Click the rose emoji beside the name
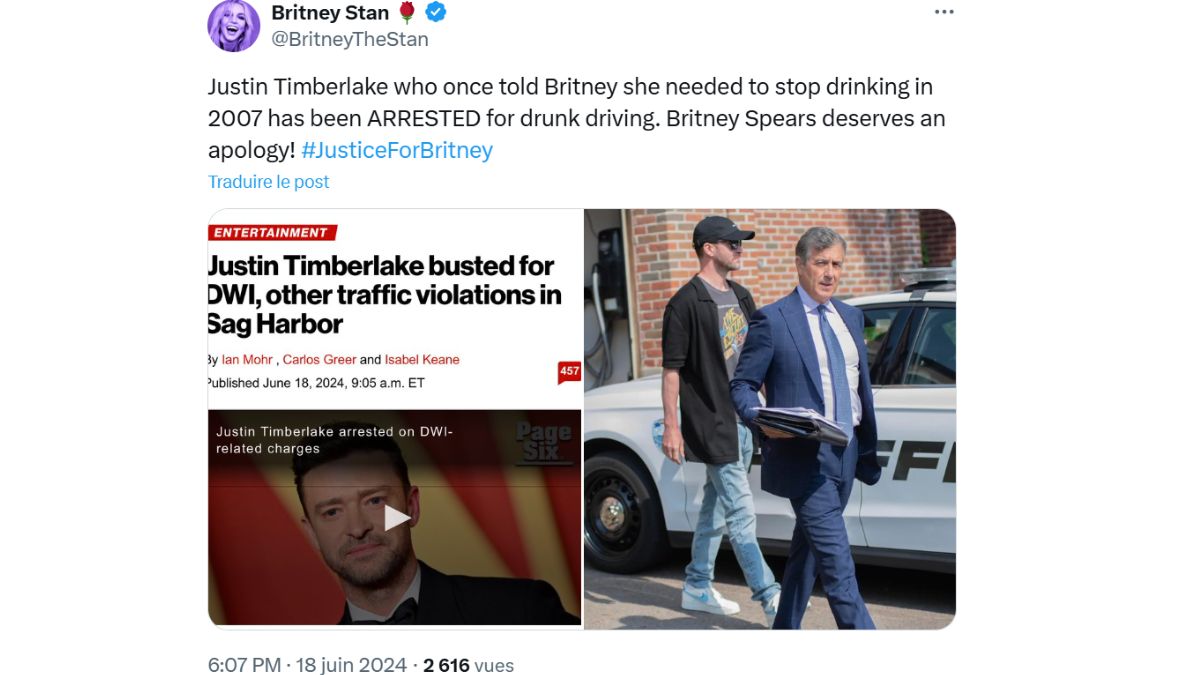The width and height of the screenshot is (1200, 675). tap(407, 12)
